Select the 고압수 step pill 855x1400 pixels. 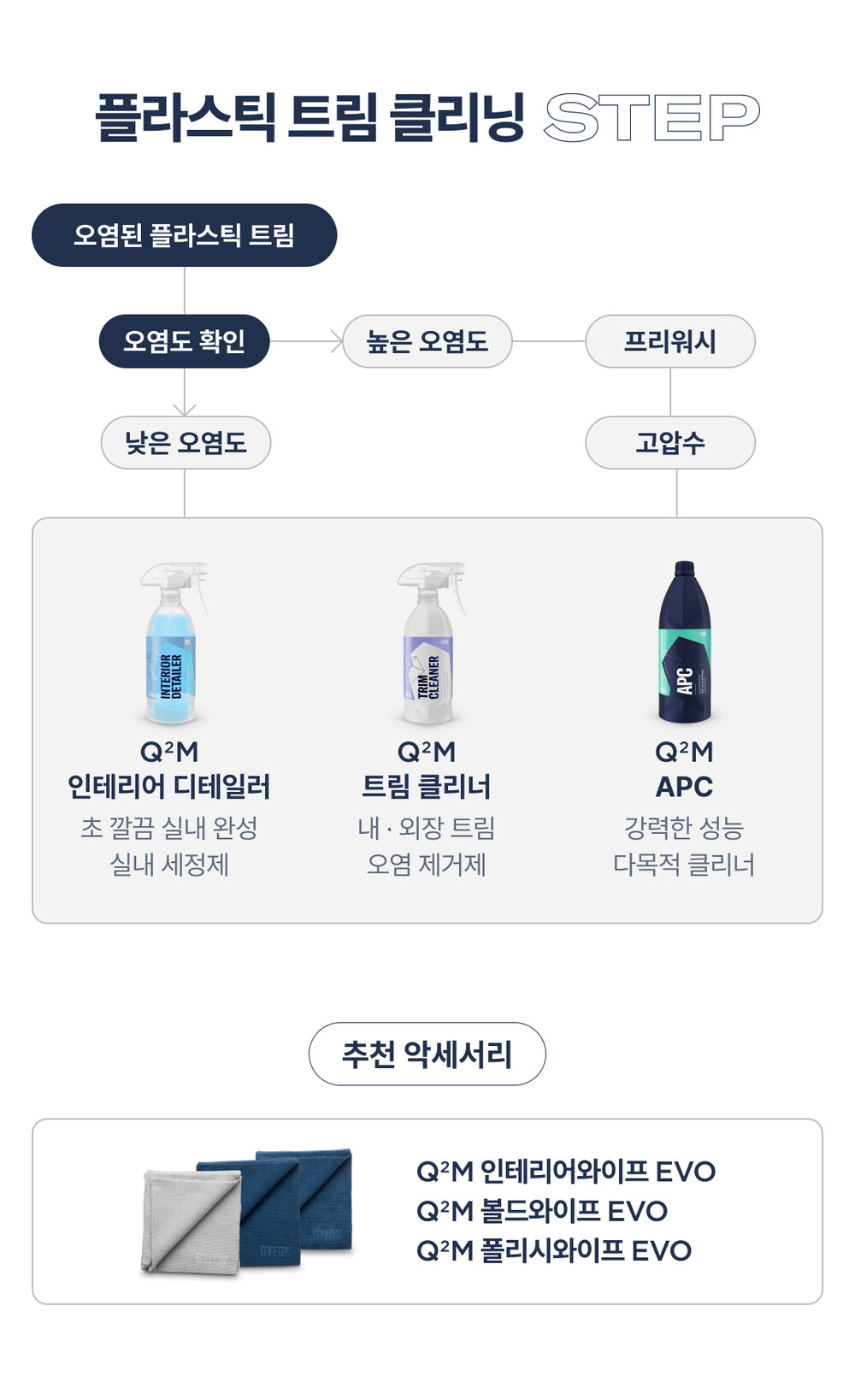(x=669, y=443)
